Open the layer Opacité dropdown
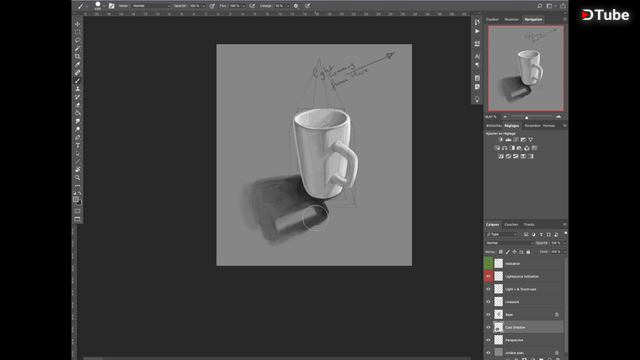640x360 pixels. tap(565, 243)
